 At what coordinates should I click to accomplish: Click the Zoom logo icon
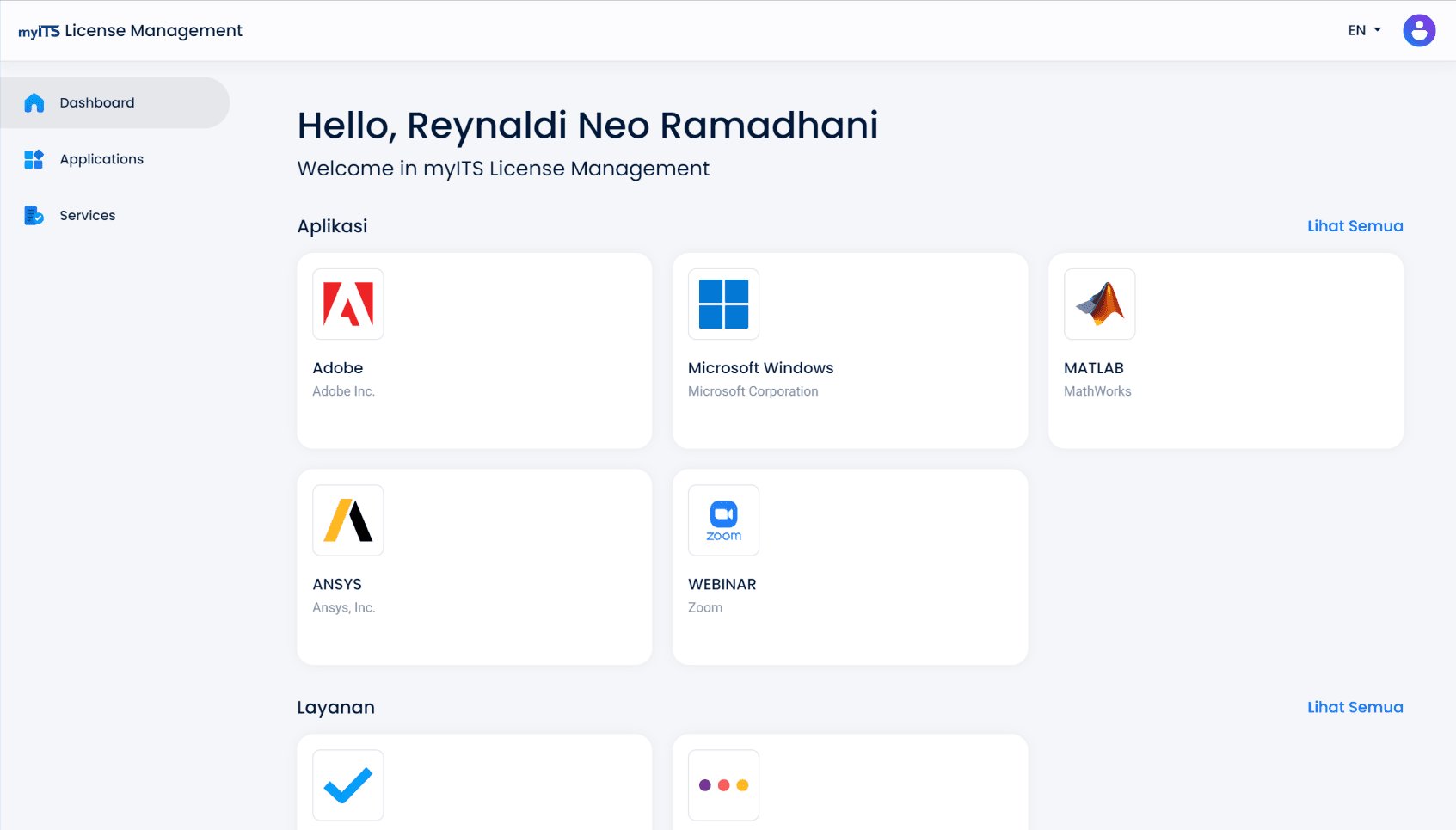coord(723,520)
